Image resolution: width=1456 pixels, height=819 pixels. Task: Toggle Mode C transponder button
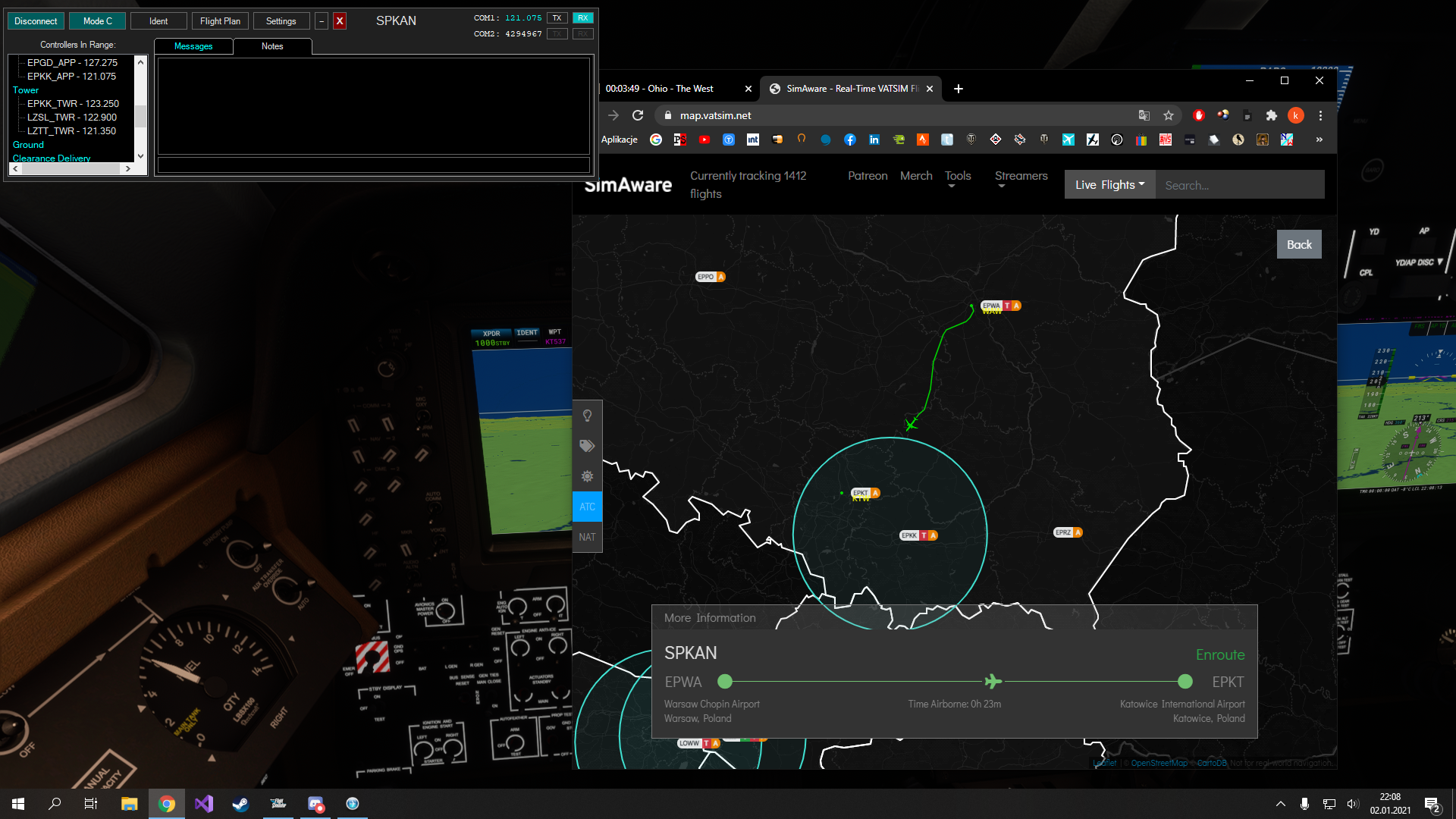point(97,21)
